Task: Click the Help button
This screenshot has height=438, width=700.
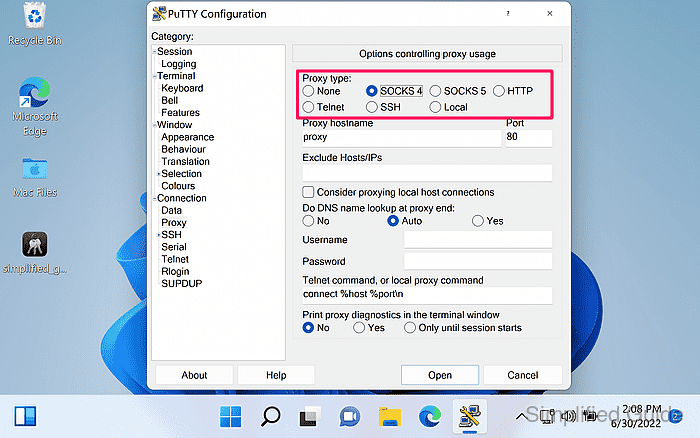Action: [x=276, y=375]
